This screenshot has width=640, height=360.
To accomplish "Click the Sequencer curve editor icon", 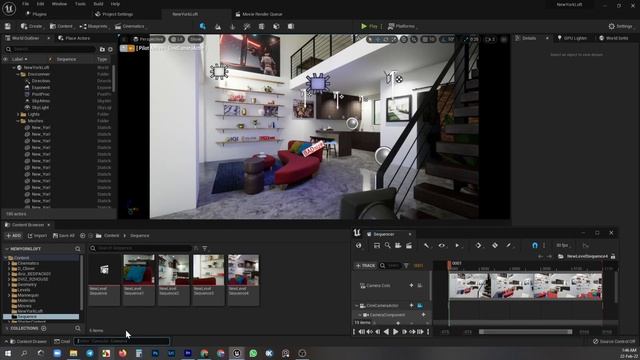I will pyautogui.click(x=585, y=245).
